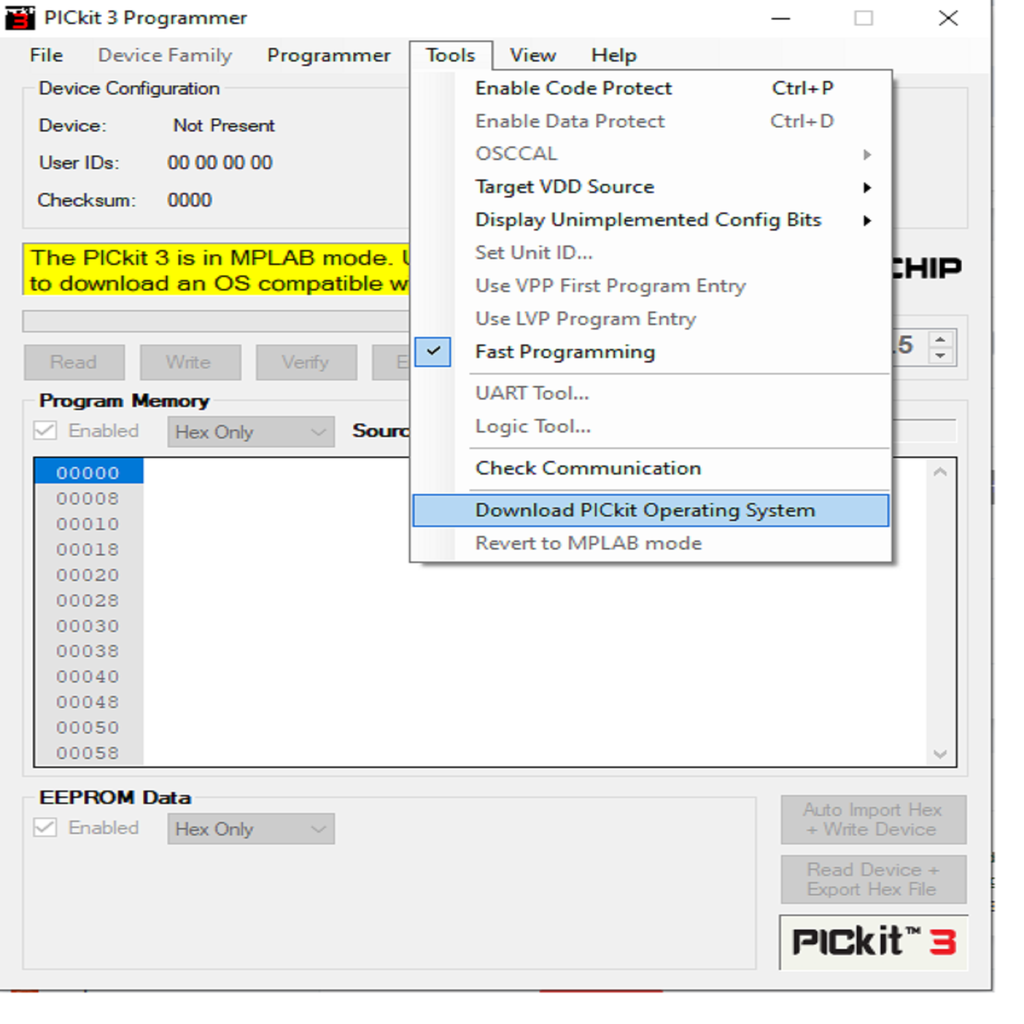Increase VDD value with up stepper arrow
This screenshot has width=1024, height=1024.
click(x=939, y=338)
